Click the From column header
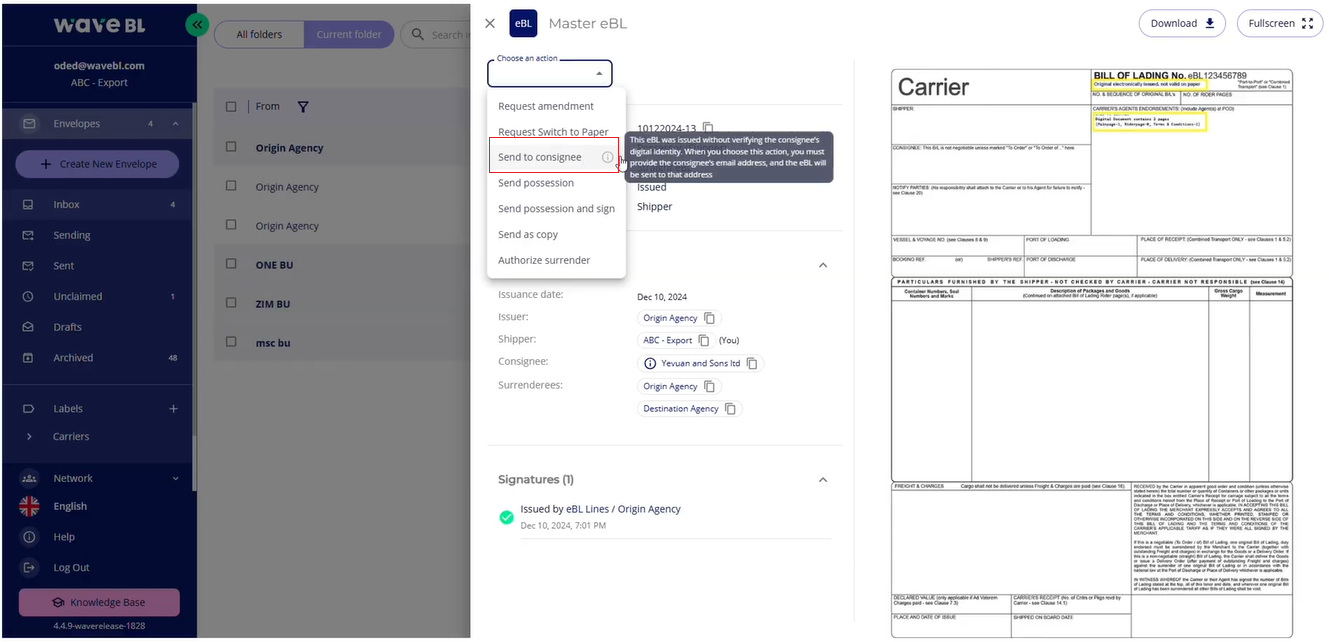The height and width of the screenshot is (642, 1329). click(x=268, y=107)
